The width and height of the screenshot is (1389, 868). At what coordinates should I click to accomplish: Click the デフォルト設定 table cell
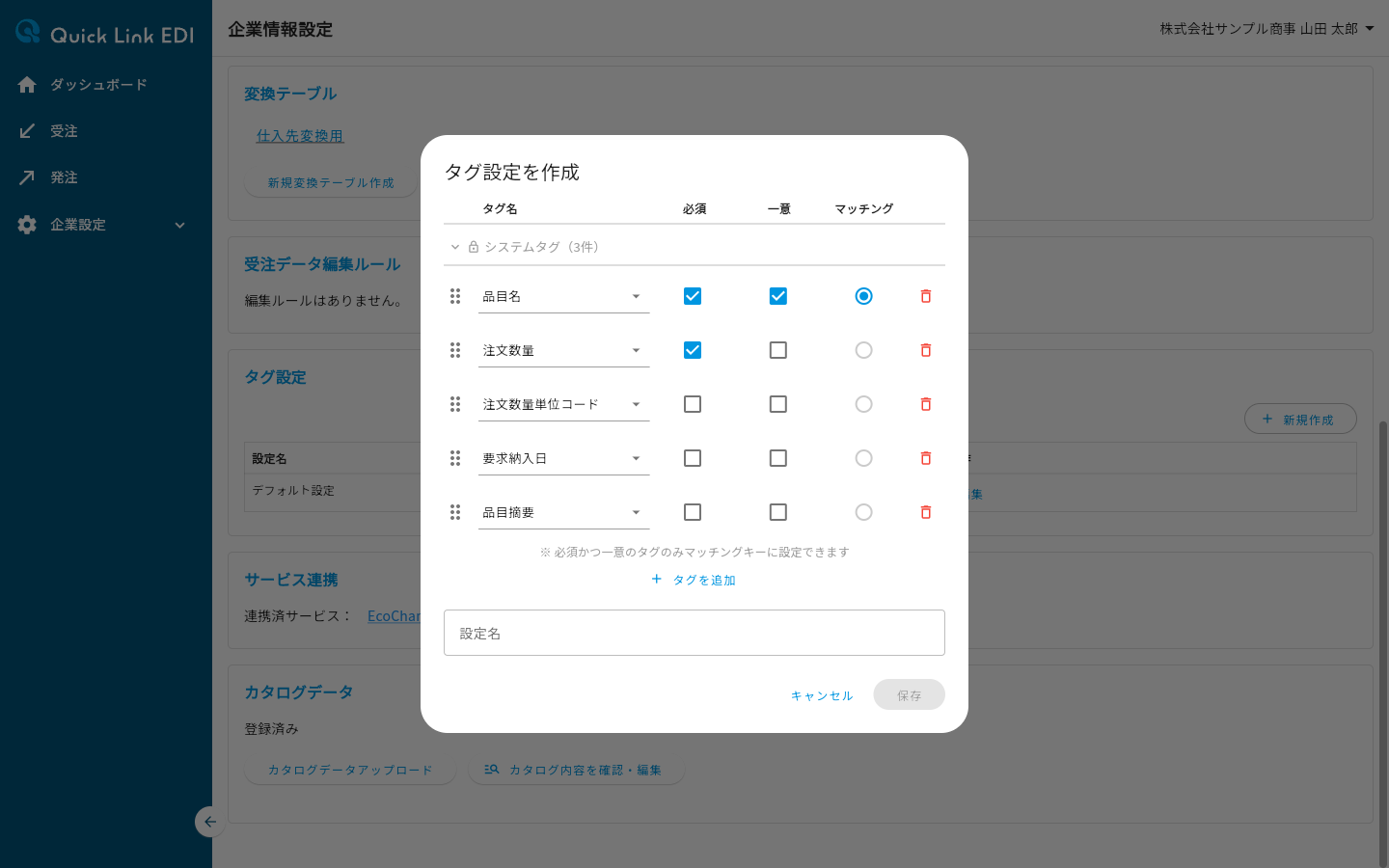click(x=333, y=491)
